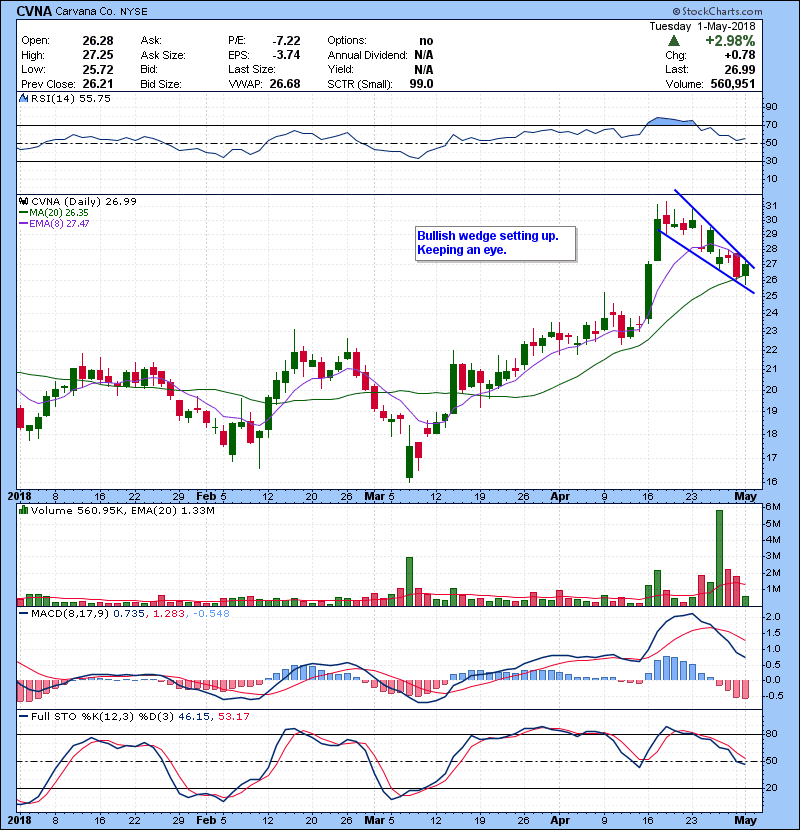
Task: Click the MACD(8,17,9) indicator label
Action: coord(70,614)
